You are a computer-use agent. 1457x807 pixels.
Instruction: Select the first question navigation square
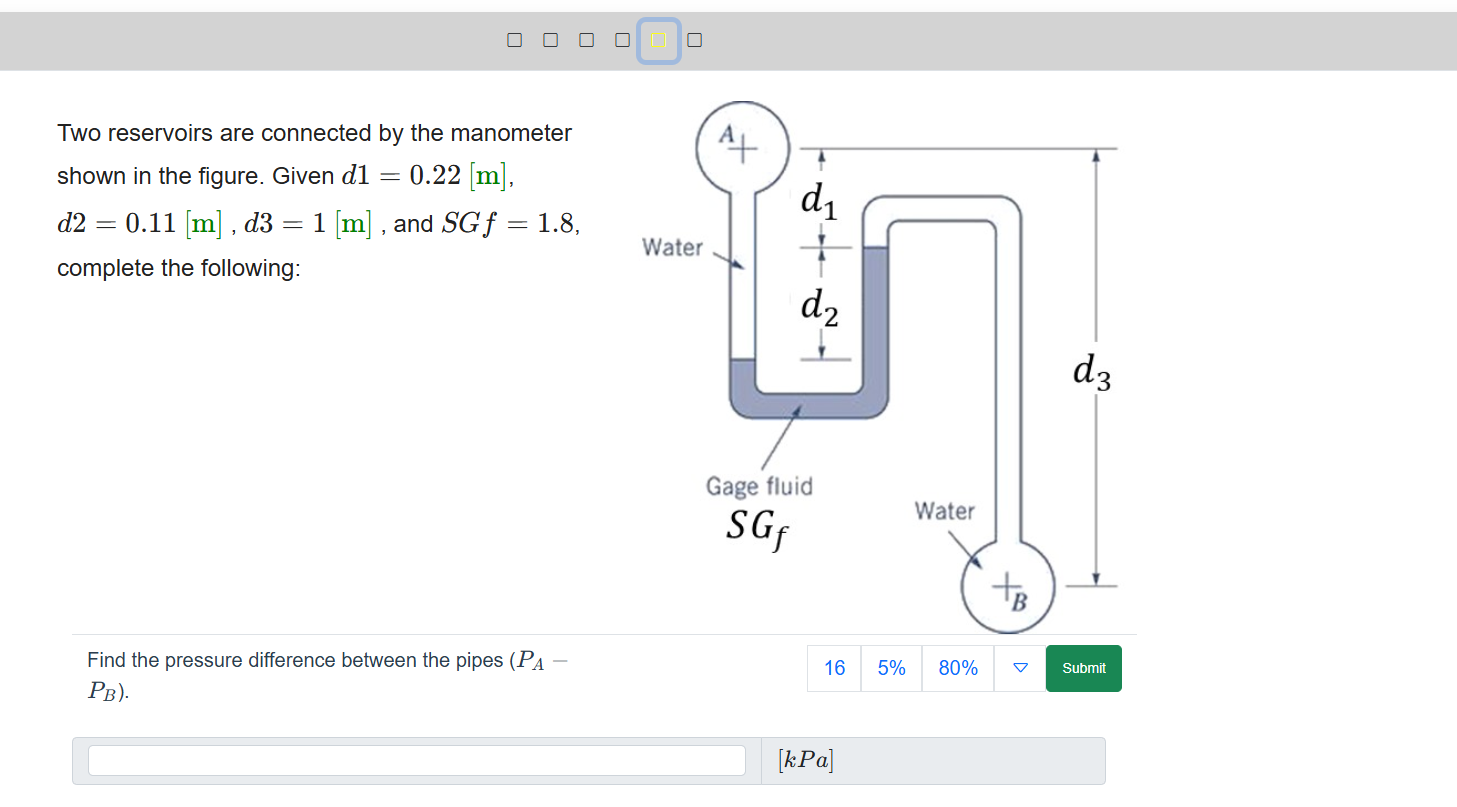[514, 39]
